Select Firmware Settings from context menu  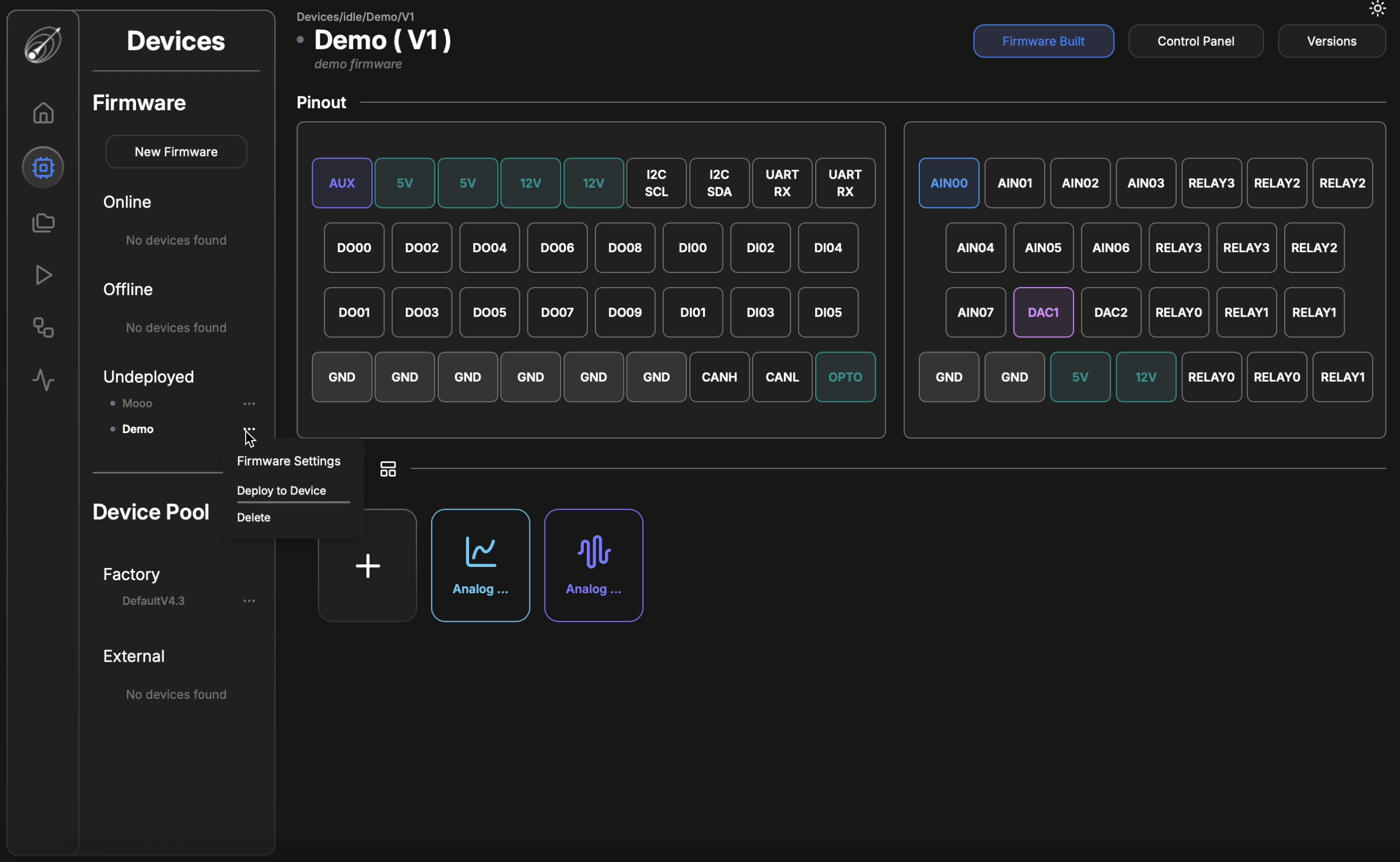point(288,461)
